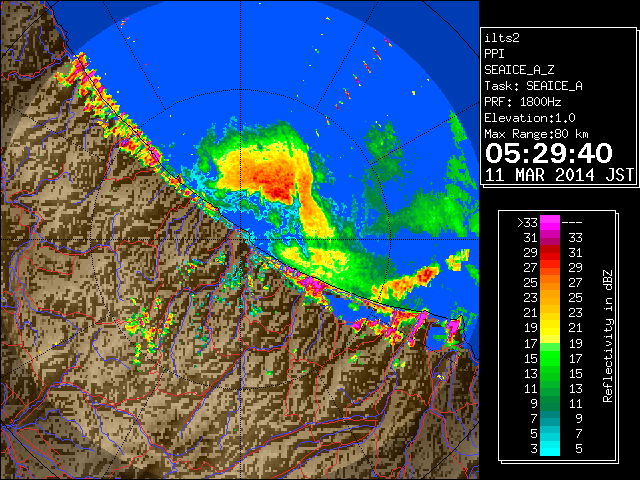Pick the yellow swatch in the 19–21 row
640x480 pixels.
pyautogui.click(x=550, y=328)
